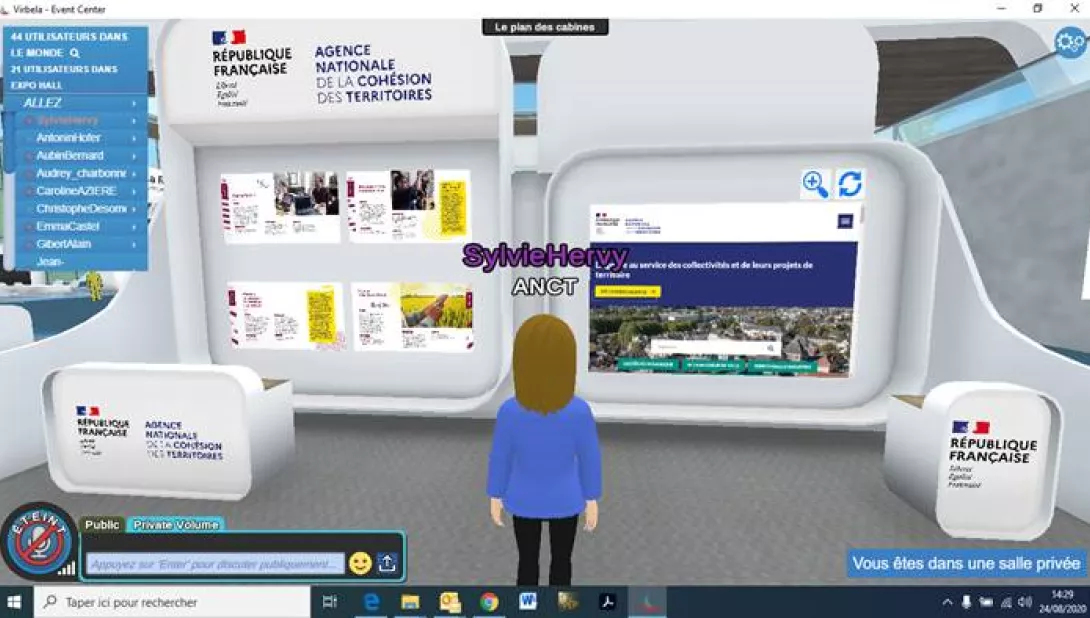Expand options for CarolineAZIERE
The width and height of the screenshot is (1090, 618).
point(134,191)
